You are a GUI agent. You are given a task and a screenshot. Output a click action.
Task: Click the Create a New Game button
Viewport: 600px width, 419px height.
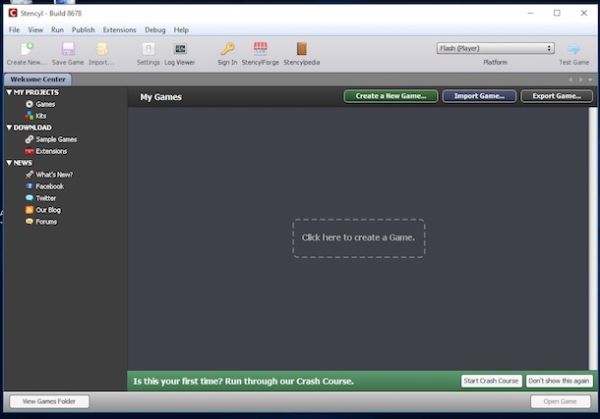(391, 96)
